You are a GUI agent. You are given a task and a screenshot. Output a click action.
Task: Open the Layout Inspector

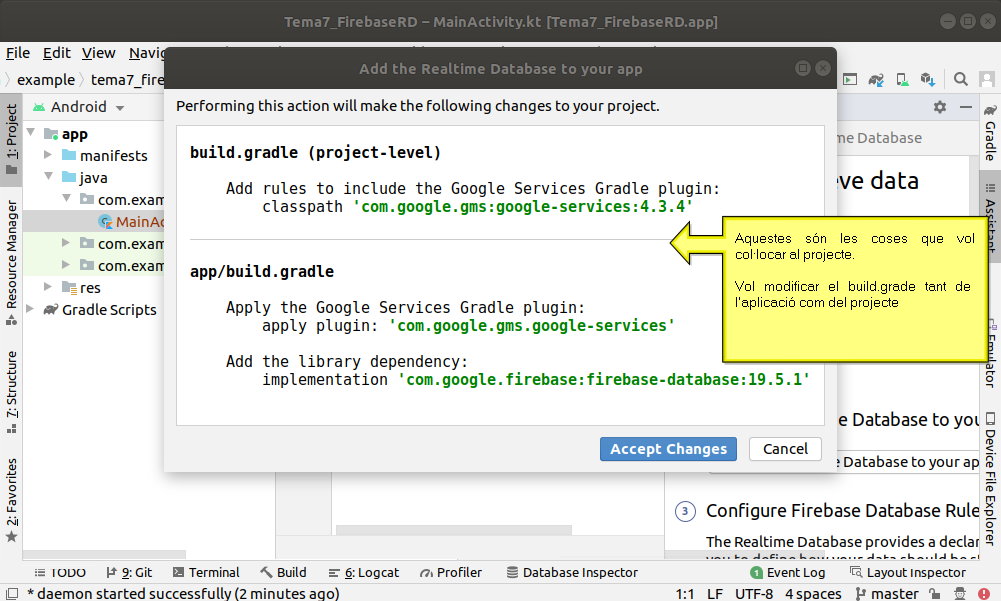908,572
